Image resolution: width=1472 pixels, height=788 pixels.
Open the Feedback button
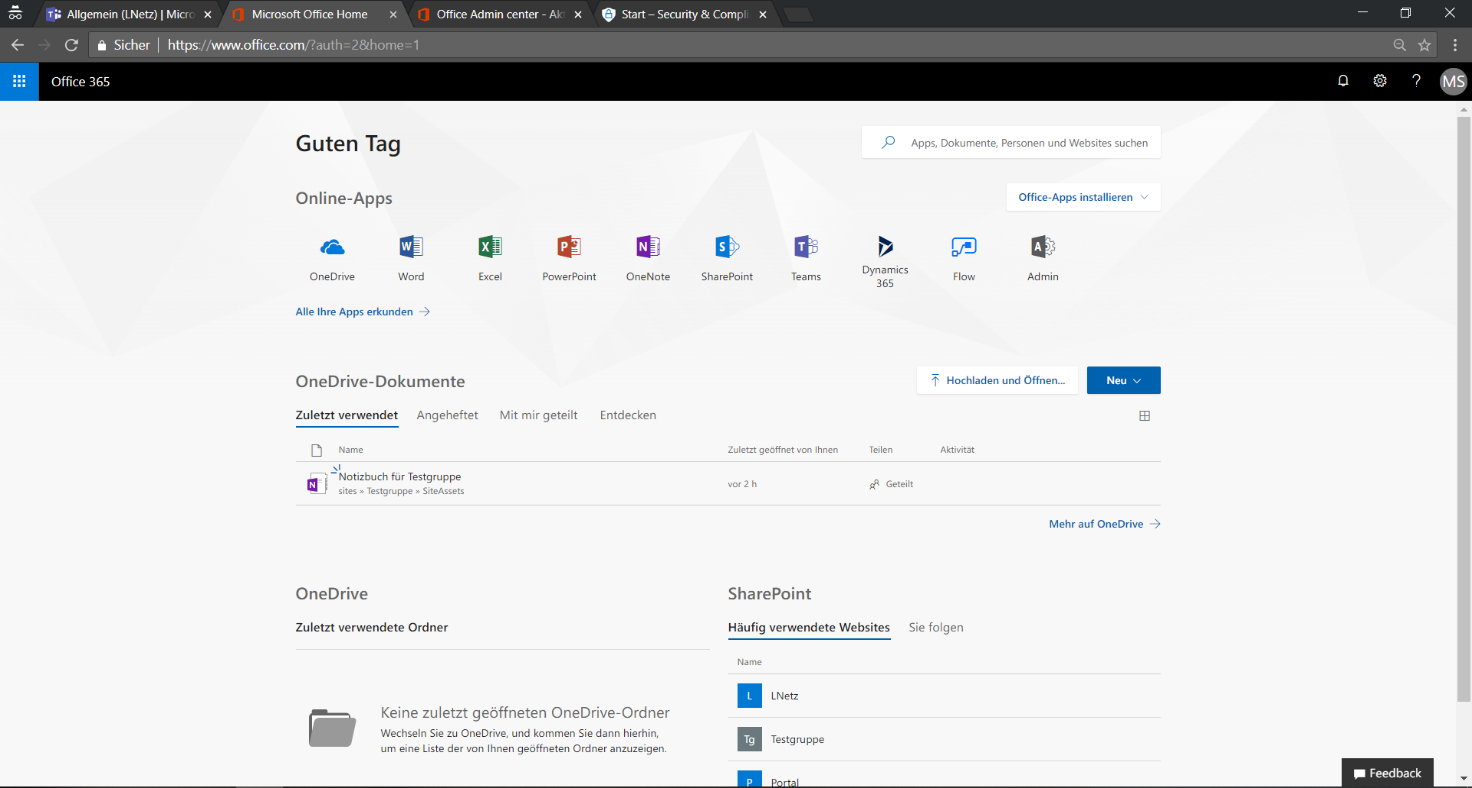point(1387,773)
